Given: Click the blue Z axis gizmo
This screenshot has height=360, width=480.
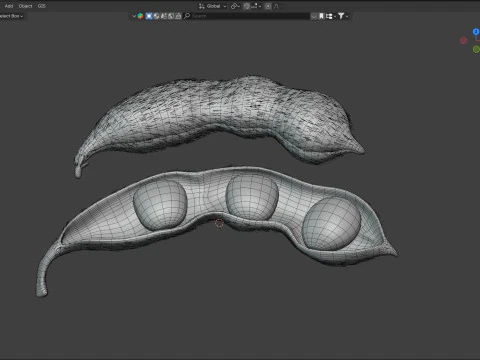Looking at the screenshot, I should 476,32.
